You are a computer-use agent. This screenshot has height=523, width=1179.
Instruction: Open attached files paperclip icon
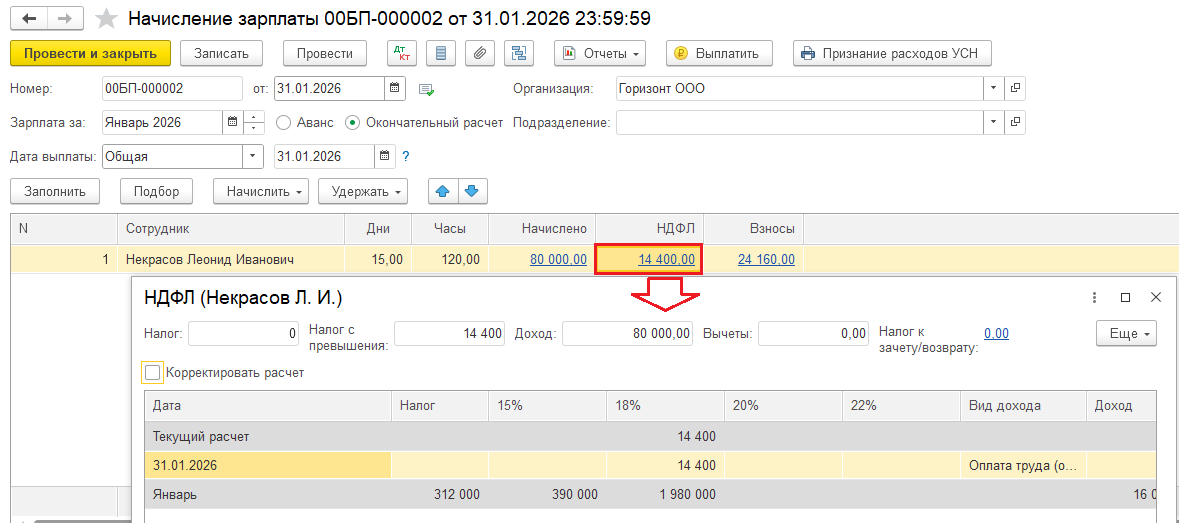[x=479, y=53]
